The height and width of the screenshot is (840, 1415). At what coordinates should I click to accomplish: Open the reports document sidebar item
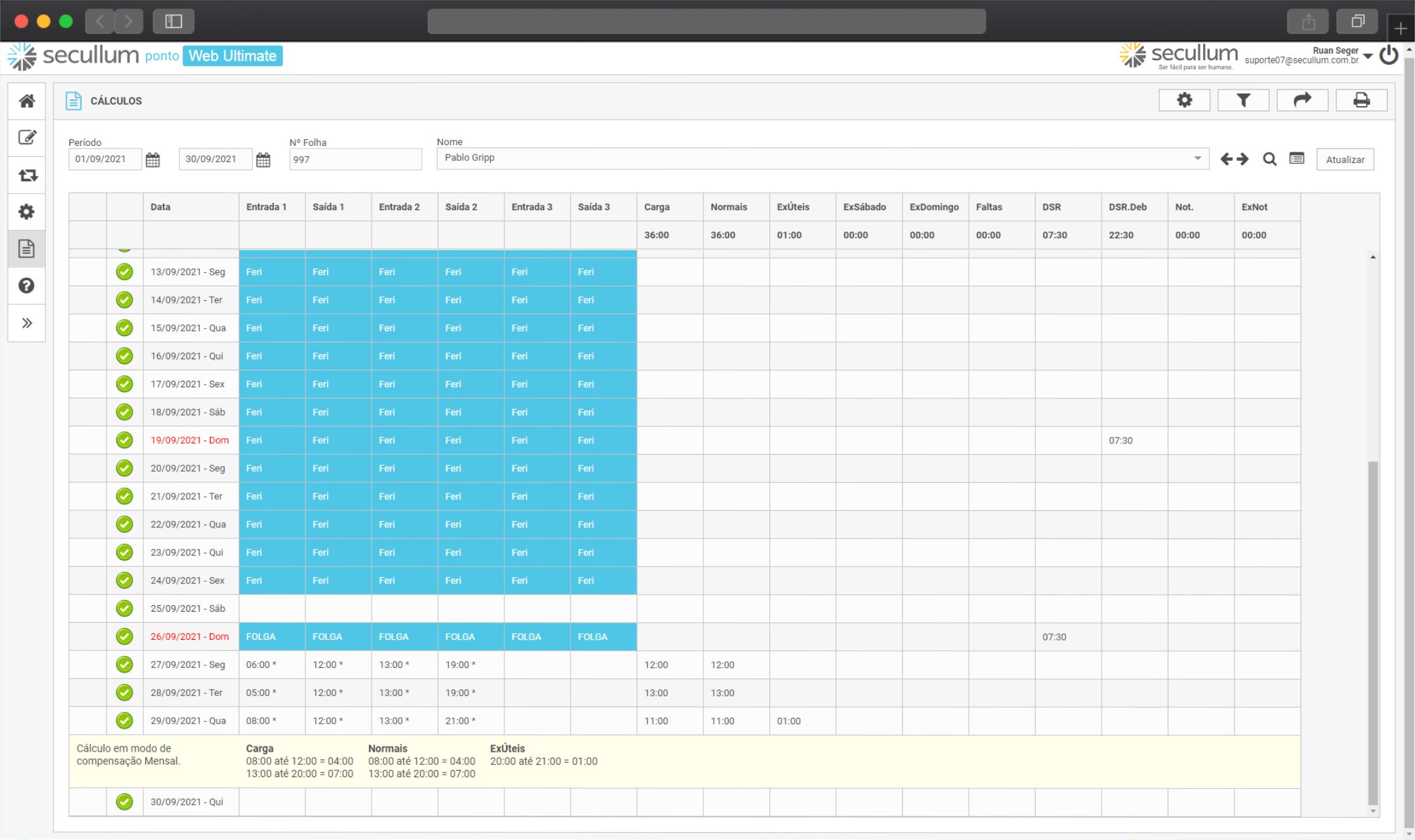pos(27,249)
